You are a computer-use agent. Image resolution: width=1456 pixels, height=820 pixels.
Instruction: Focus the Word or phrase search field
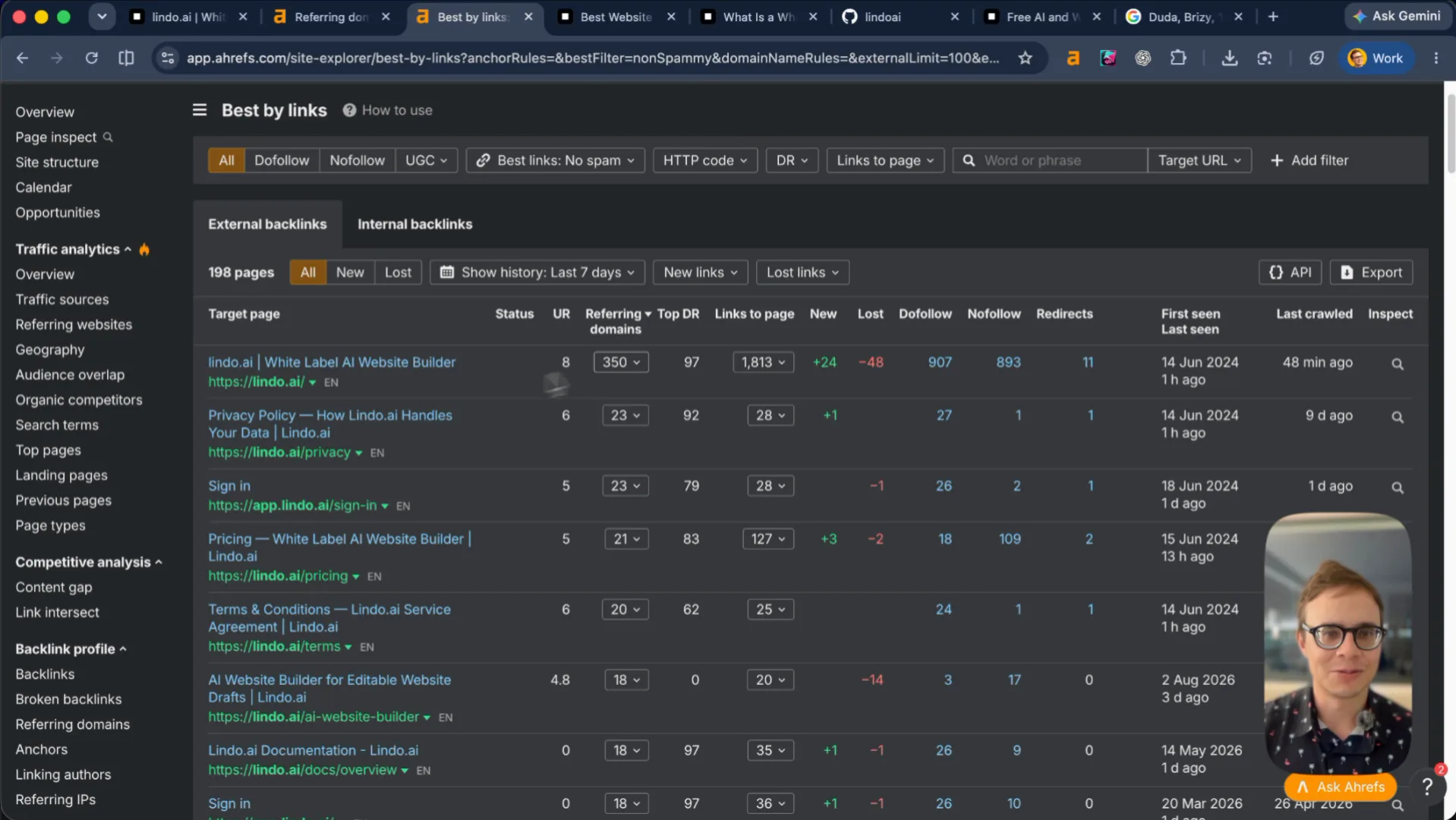coord(1050,160)
